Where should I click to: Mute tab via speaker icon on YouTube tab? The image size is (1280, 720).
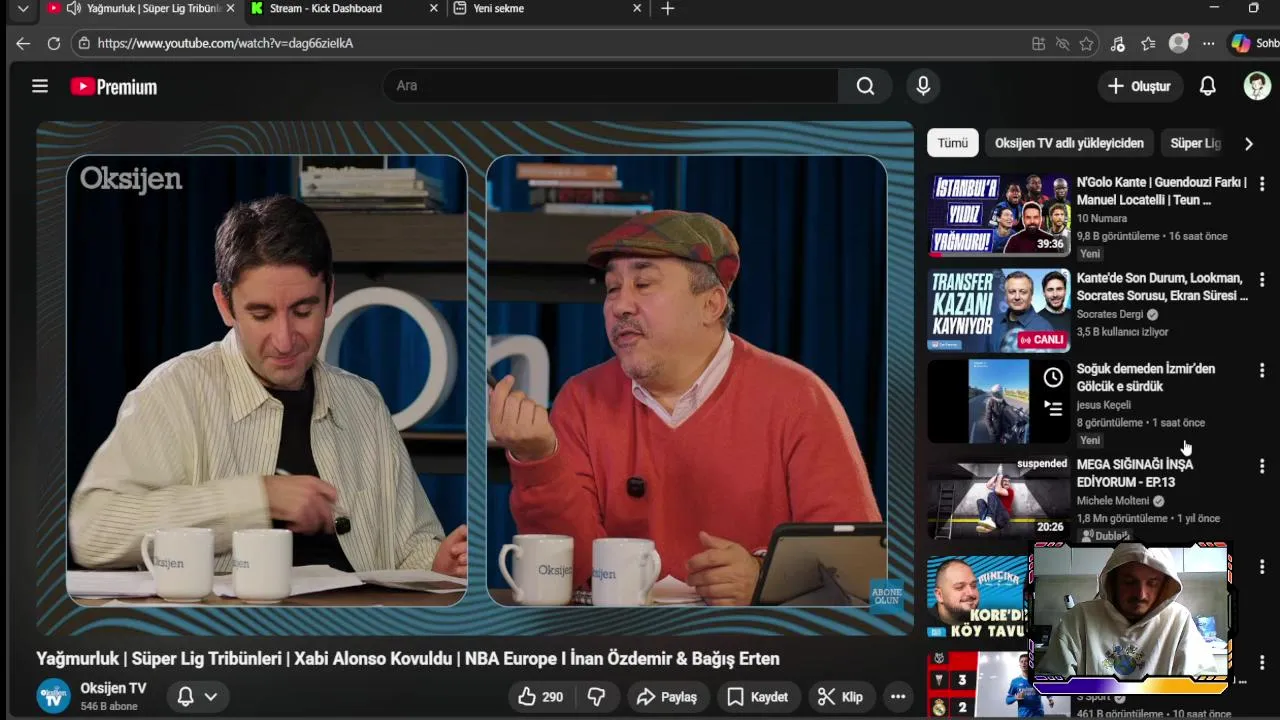point(74,8)
